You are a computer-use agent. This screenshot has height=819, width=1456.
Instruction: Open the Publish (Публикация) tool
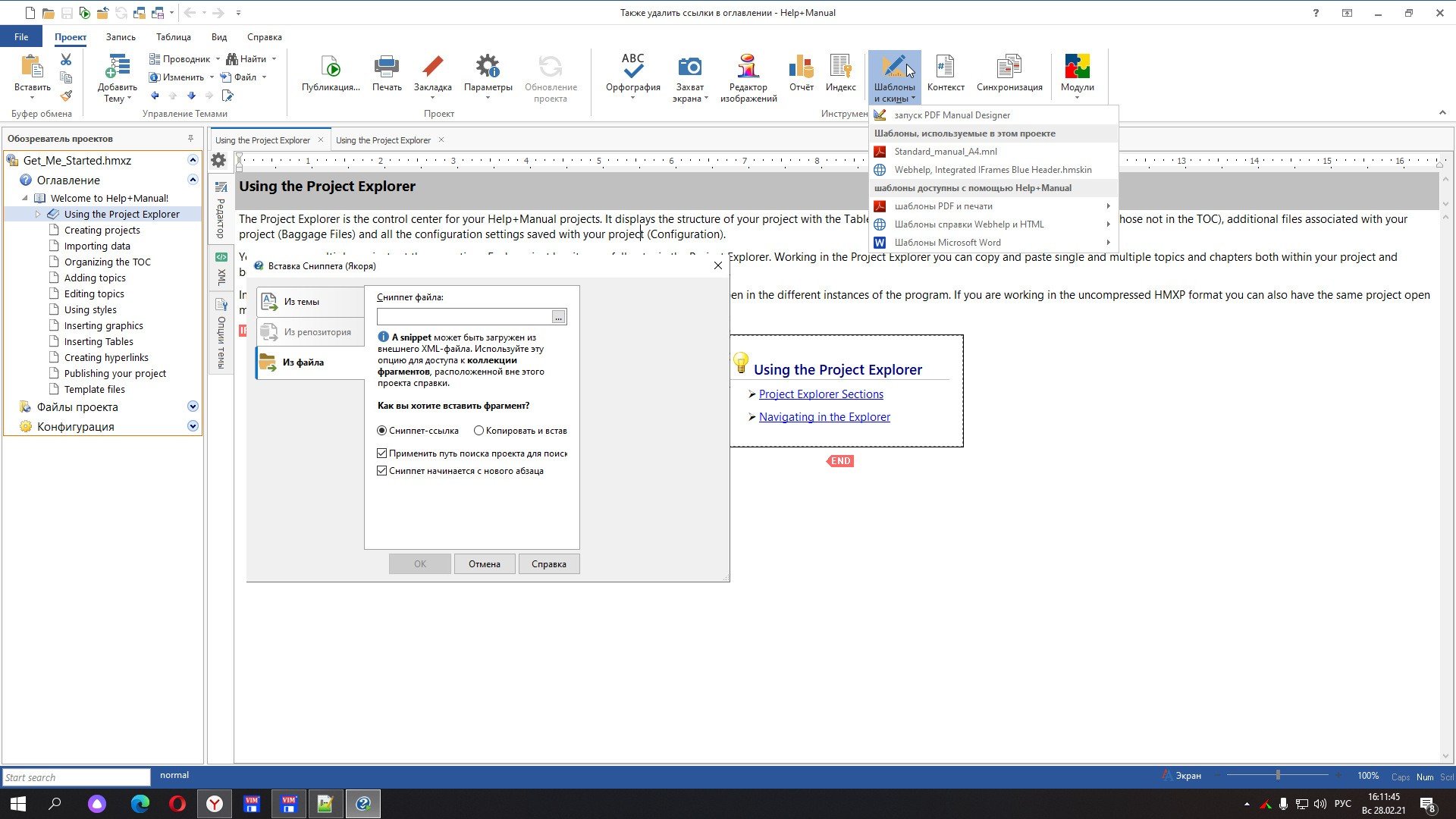pos(331,67)
